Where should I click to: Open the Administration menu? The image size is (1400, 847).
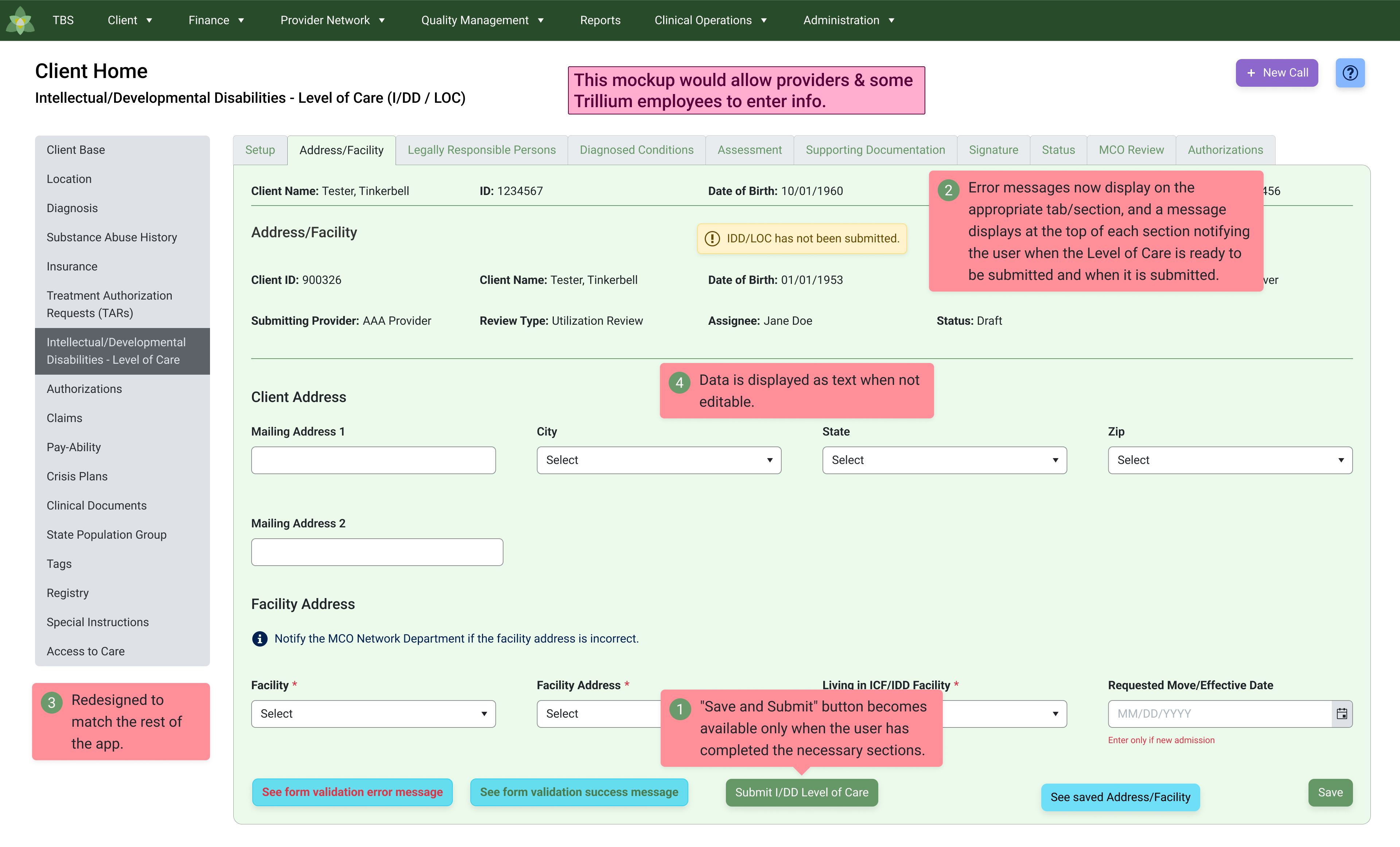pos(849,20)
